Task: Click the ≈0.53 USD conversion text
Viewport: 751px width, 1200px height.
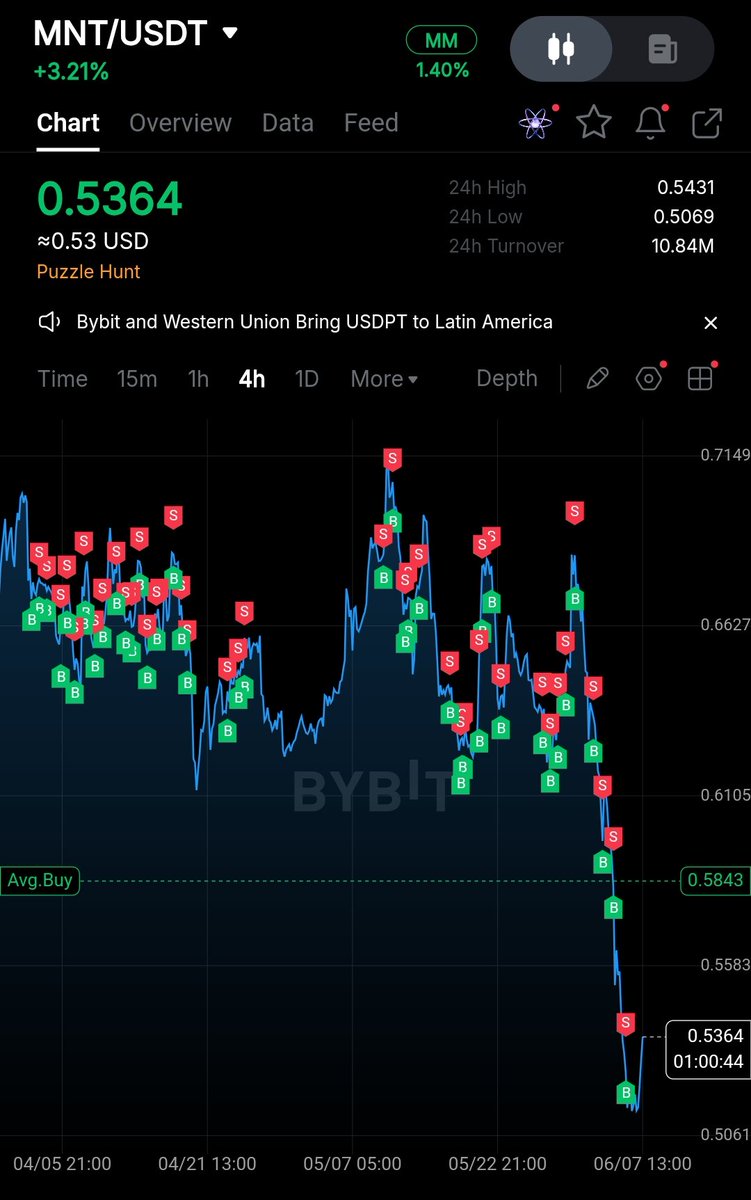Action: (92, 241)
